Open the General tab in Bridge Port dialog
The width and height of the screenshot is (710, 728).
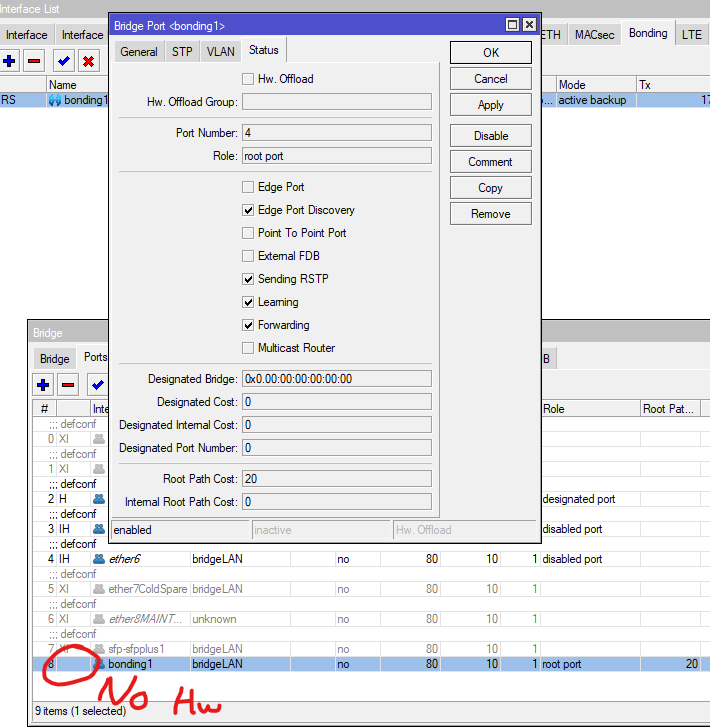coord(139,52)
